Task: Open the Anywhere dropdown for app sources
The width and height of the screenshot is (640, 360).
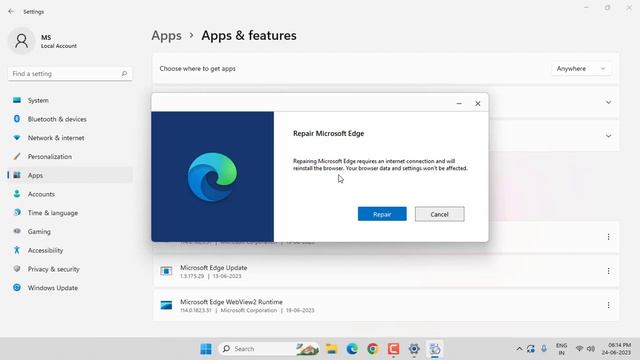Action: (x=581, y=69)
